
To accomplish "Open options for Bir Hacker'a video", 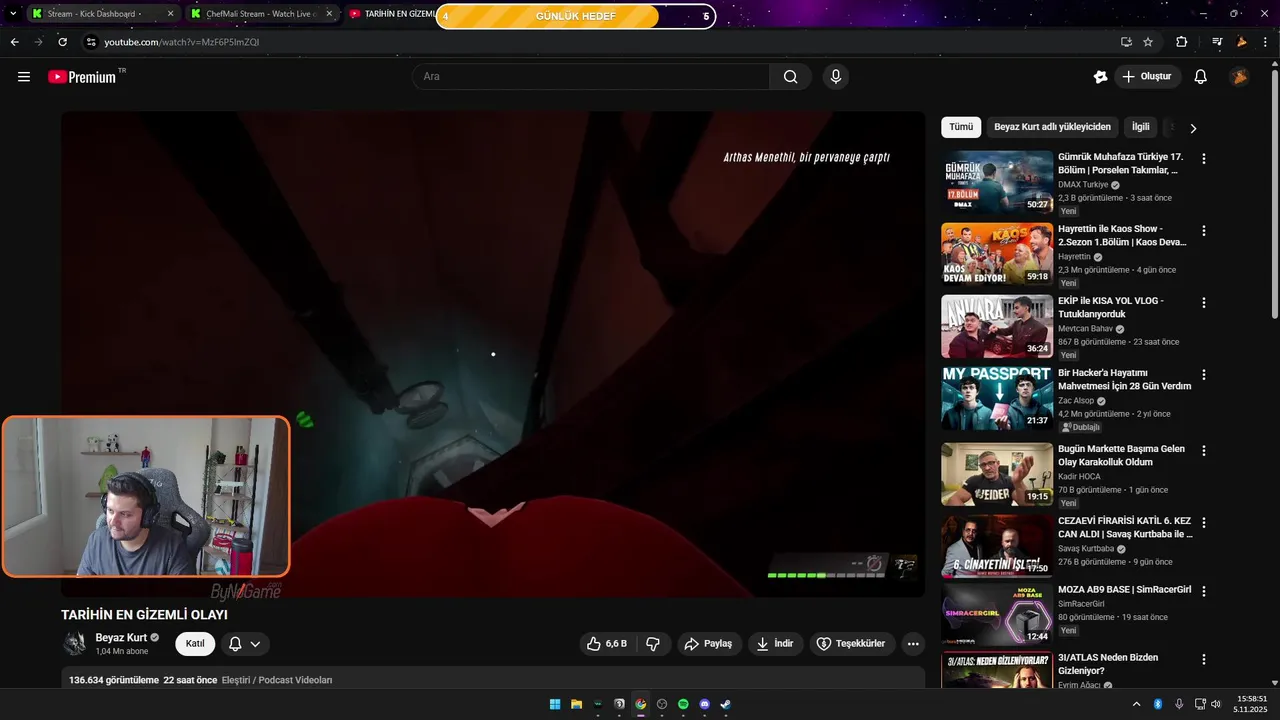I will point(1204,375).
